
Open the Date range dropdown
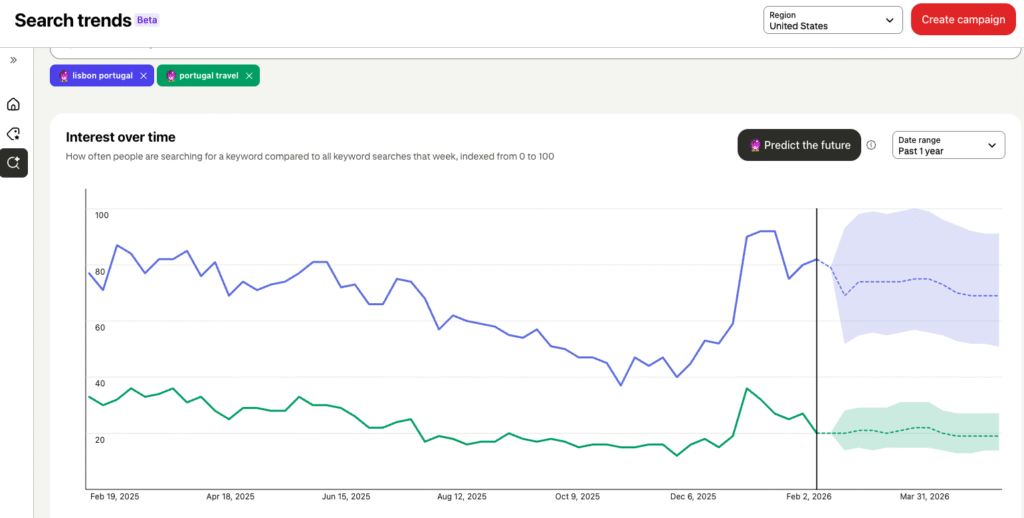[x=948, y=146]
